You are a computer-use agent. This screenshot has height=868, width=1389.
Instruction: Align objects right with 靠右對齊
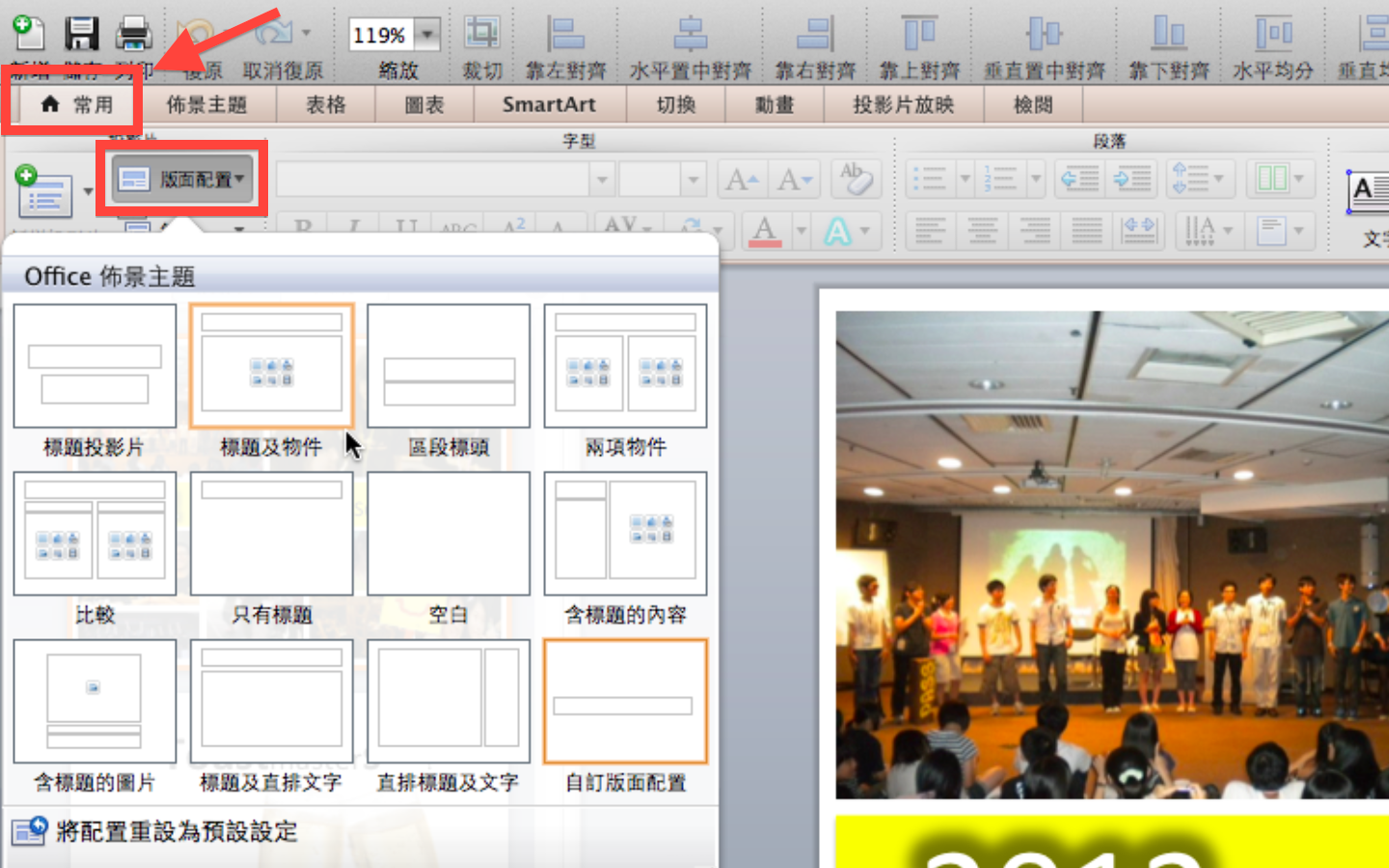pos(815,34)
